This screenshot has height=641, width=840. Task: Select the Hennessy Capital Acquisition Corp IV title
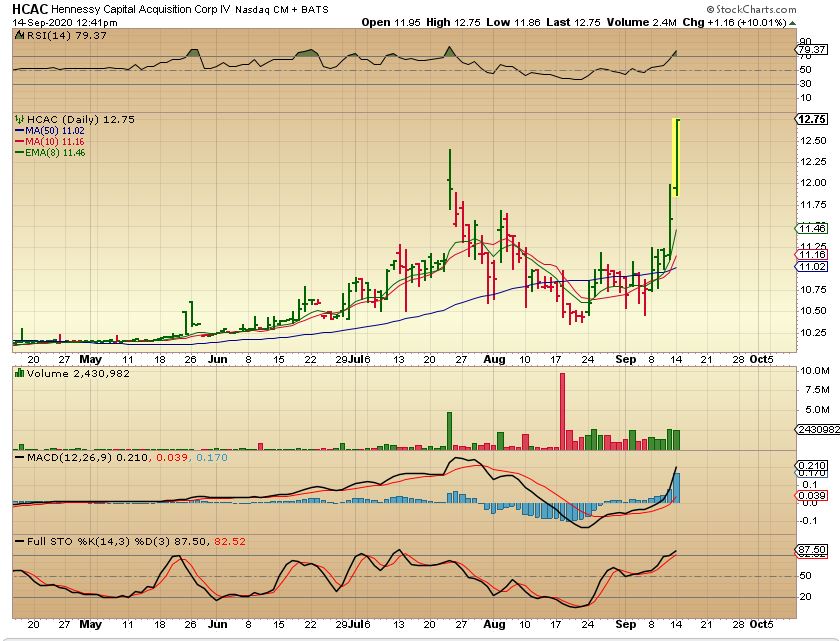tap(141, 9)
